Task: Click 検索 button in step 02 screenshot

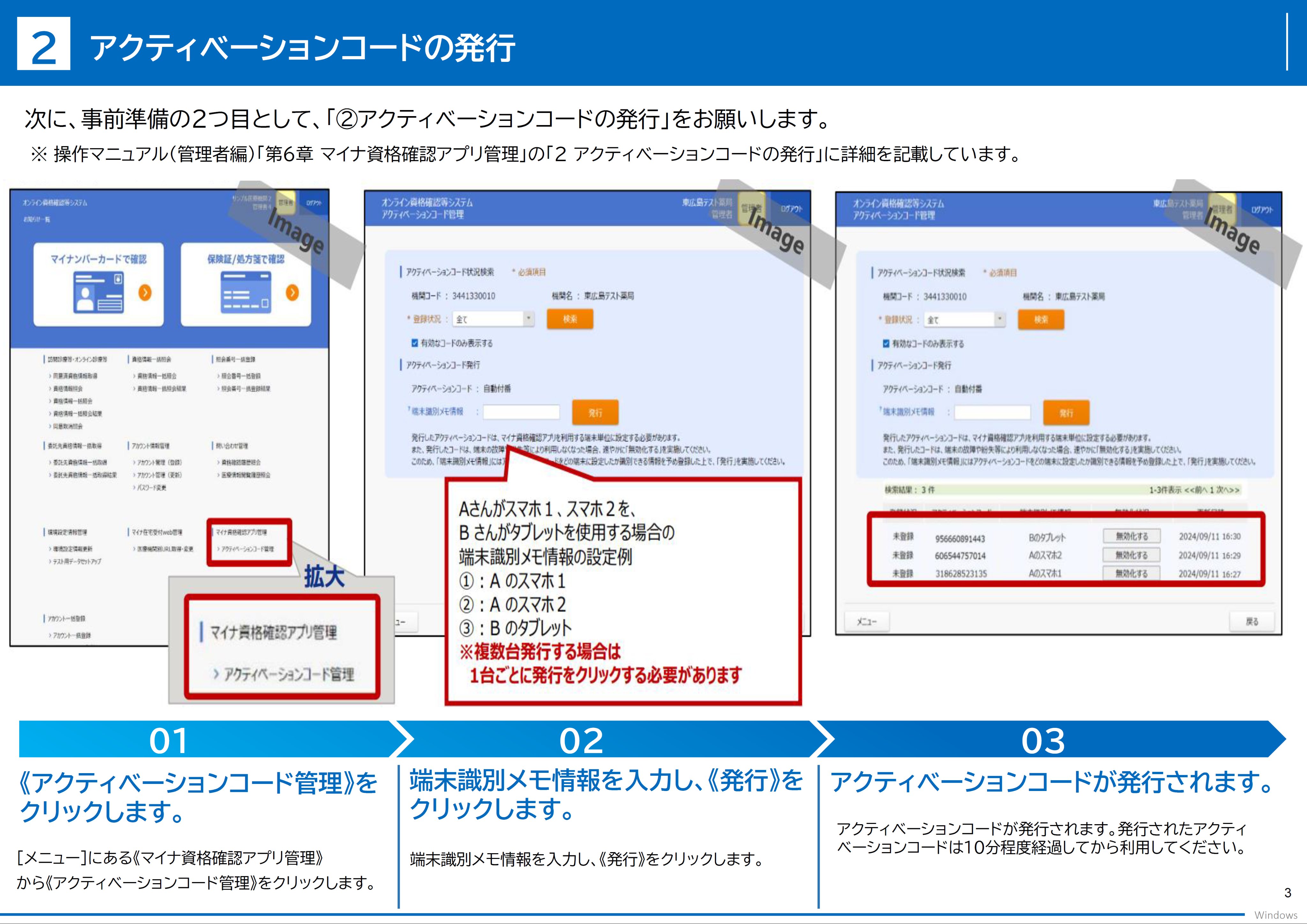Action: [570, 319]
